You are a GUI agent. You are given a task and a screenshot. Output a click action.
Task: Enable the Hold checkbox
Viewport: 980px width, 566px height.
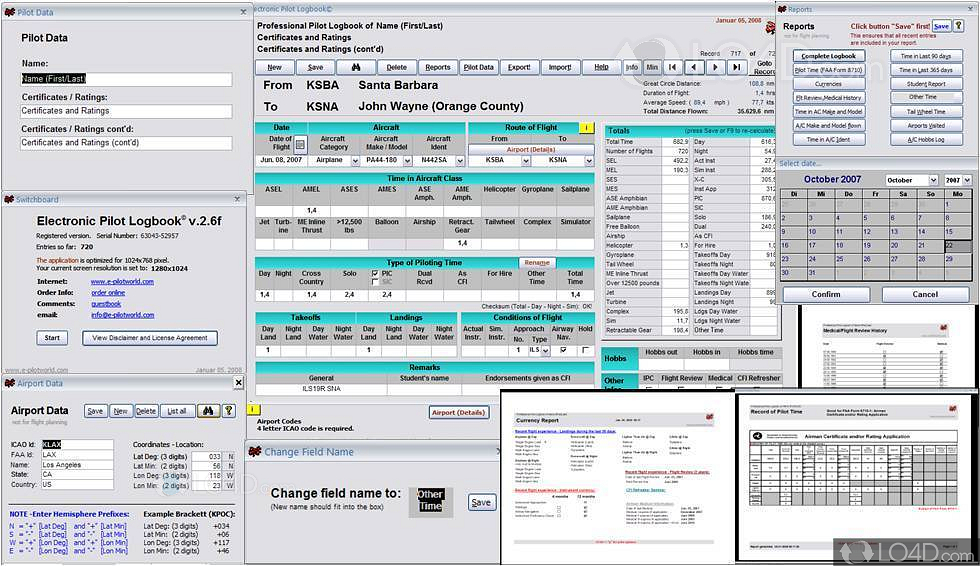pos(585,350)
